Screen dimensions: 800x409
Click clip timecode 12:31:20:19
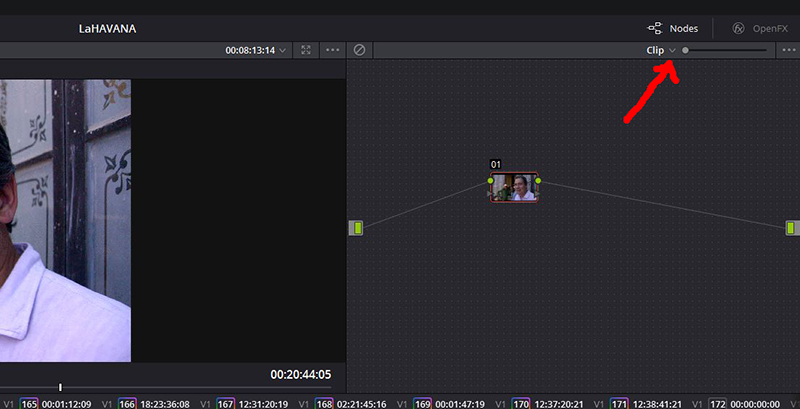(x=263, y=404)
